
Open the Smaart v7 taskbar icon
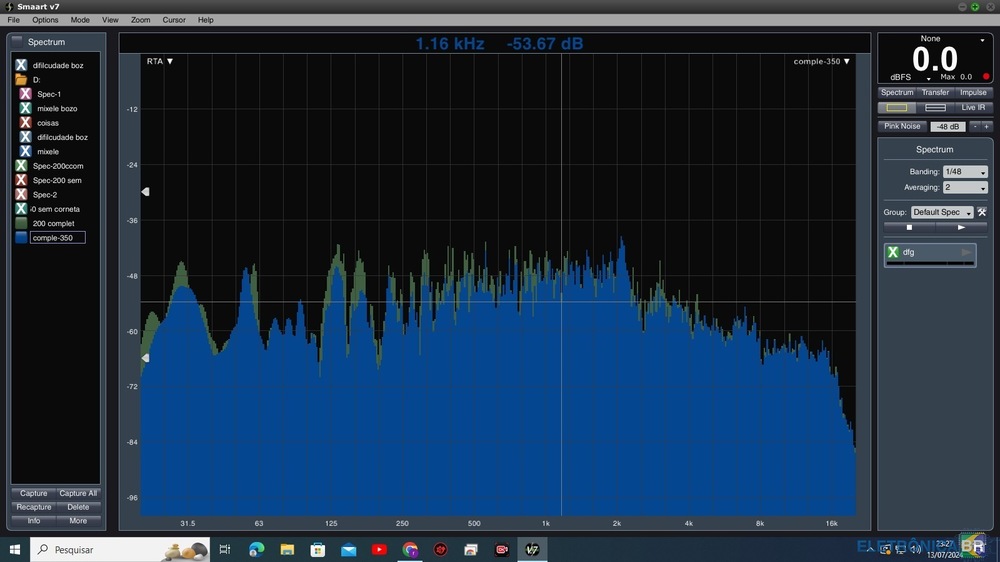click(532, 549)
